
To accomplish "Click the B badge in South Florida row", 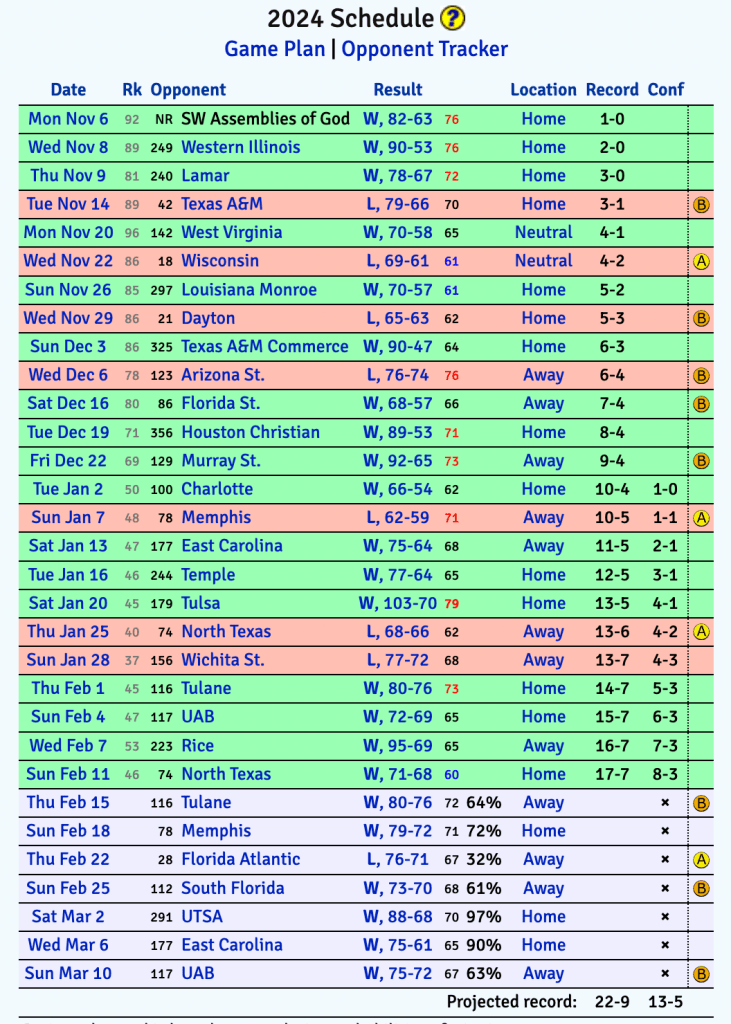I will click(701, 889).
